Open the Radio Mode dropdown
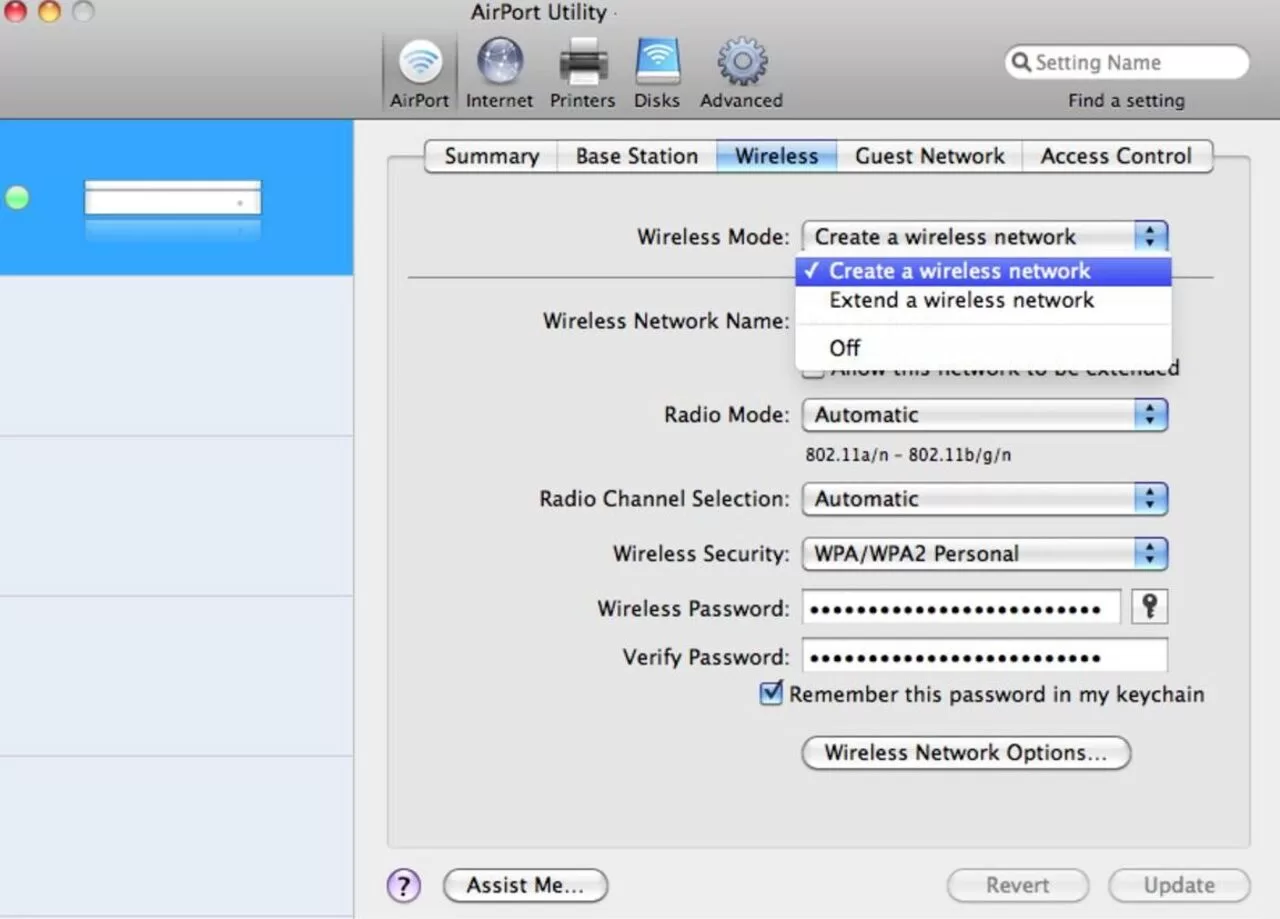 [984, 415]
